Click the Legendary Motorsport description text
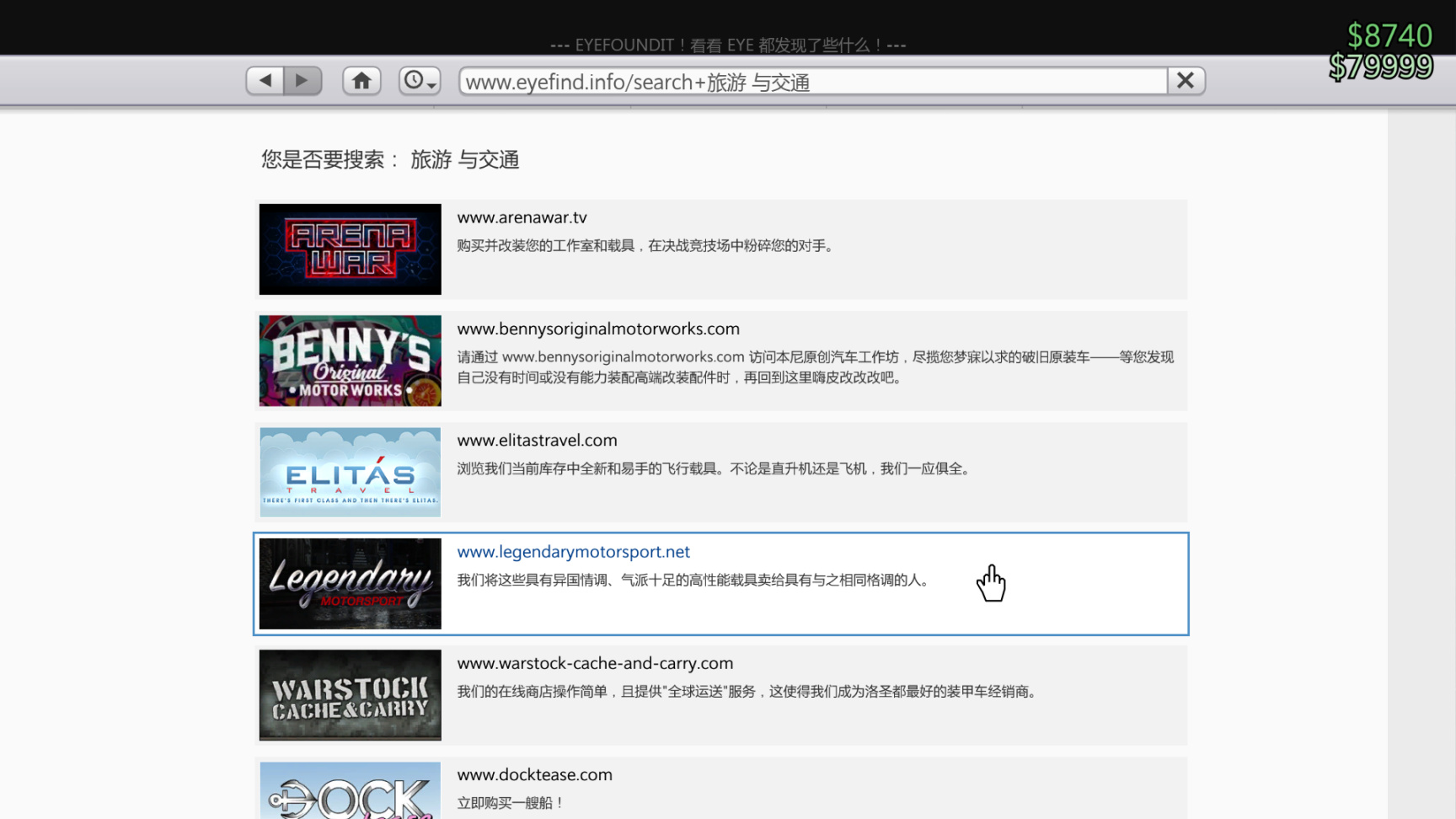Screen dimensions: 1456x819 pyautogui.click(x=694, y=581)
